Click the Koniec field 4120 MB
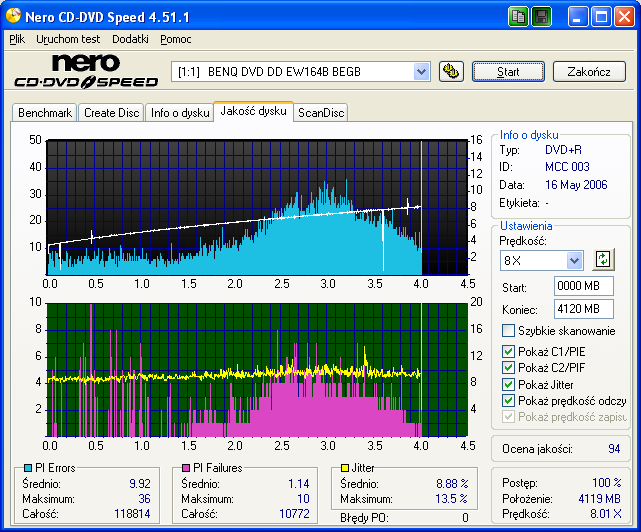Screen dimensions: 641x532 (x=584, y=309)
